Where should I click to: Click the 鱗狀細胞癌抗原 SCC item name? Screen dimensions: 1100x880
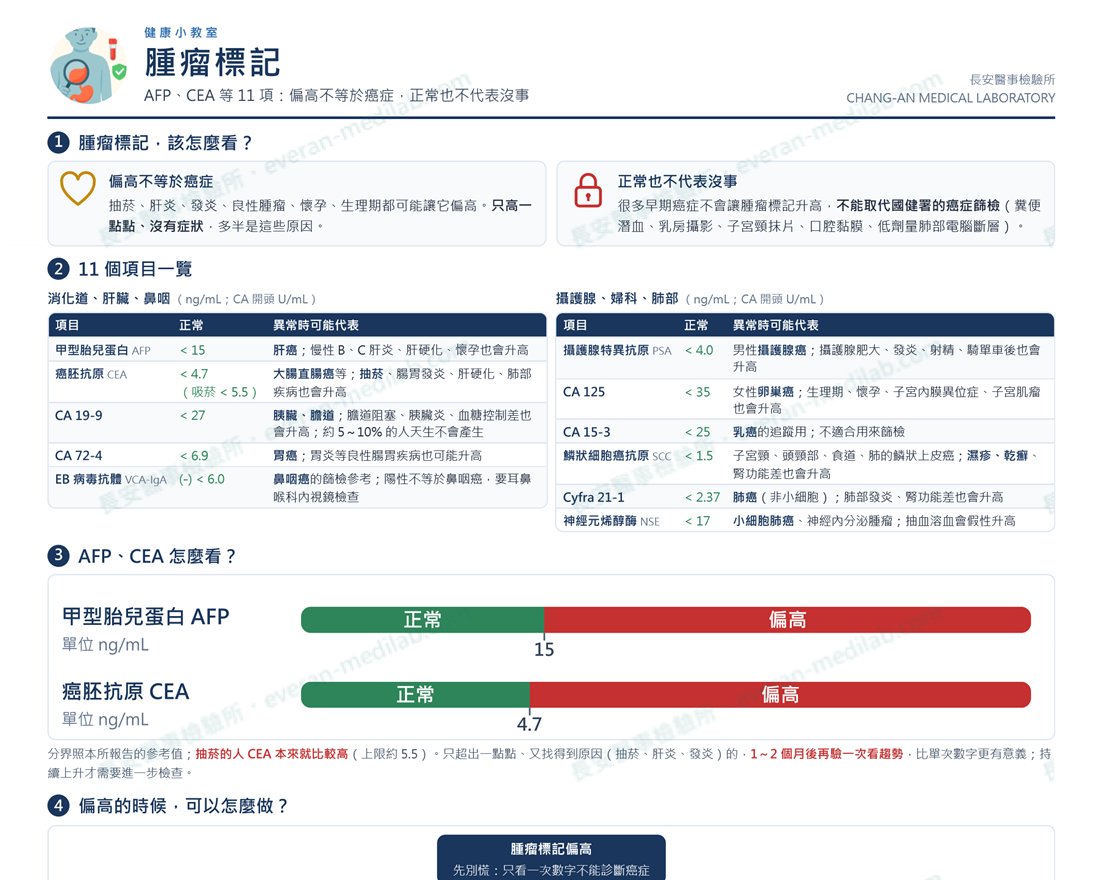617,455
